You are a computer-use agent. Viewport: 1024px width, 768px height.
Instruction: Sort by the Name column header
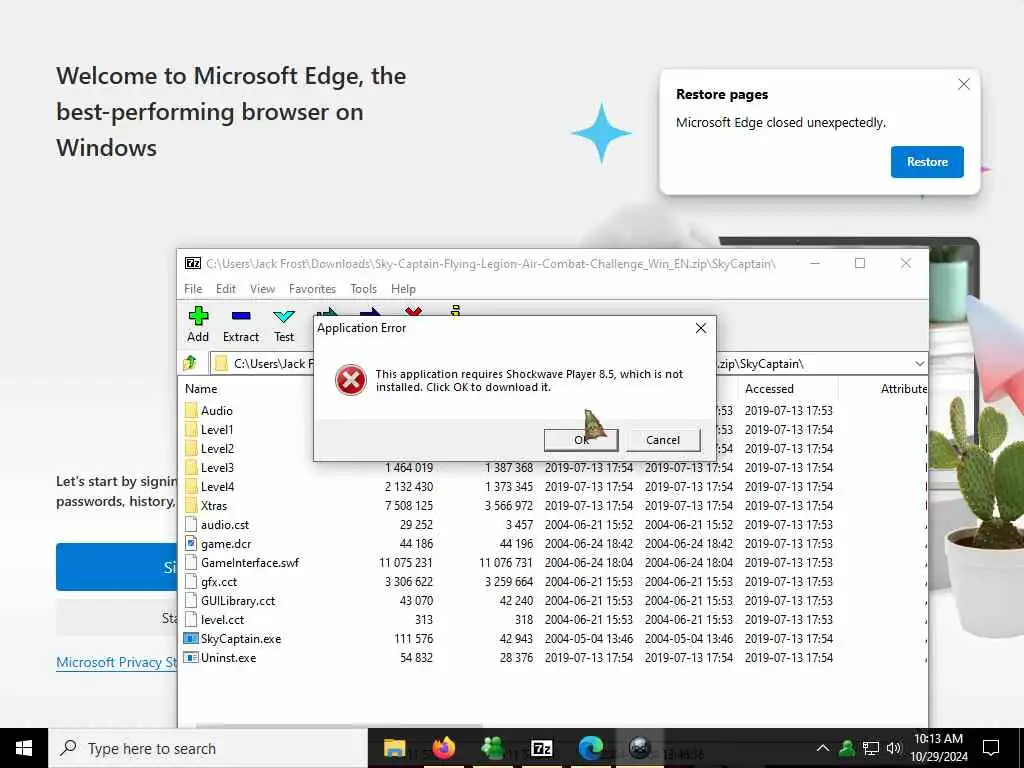[x=200, y=389]
